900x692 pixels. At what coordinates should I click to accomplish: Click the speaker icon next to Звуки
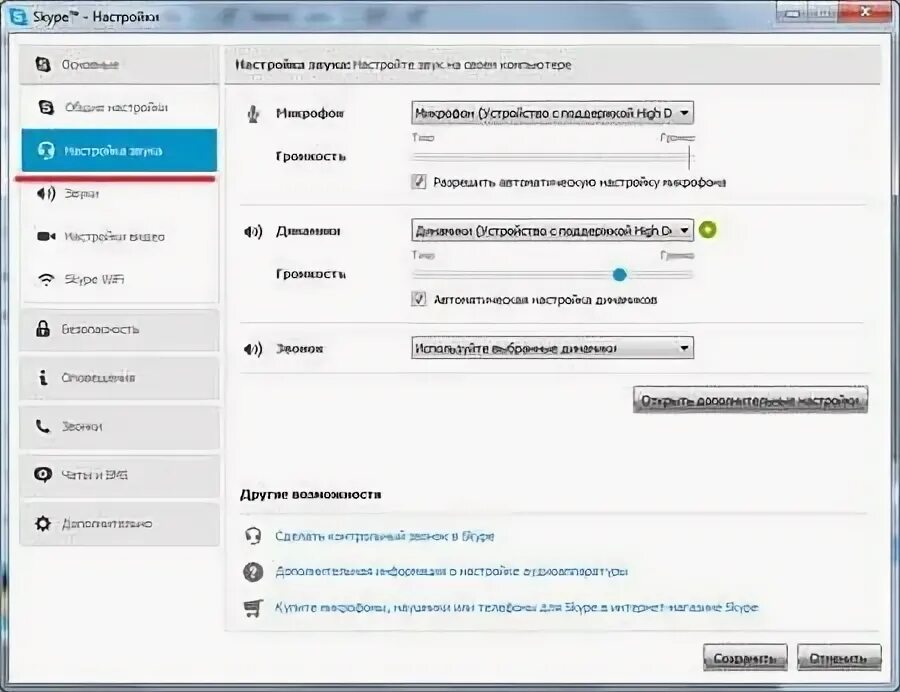46,194
